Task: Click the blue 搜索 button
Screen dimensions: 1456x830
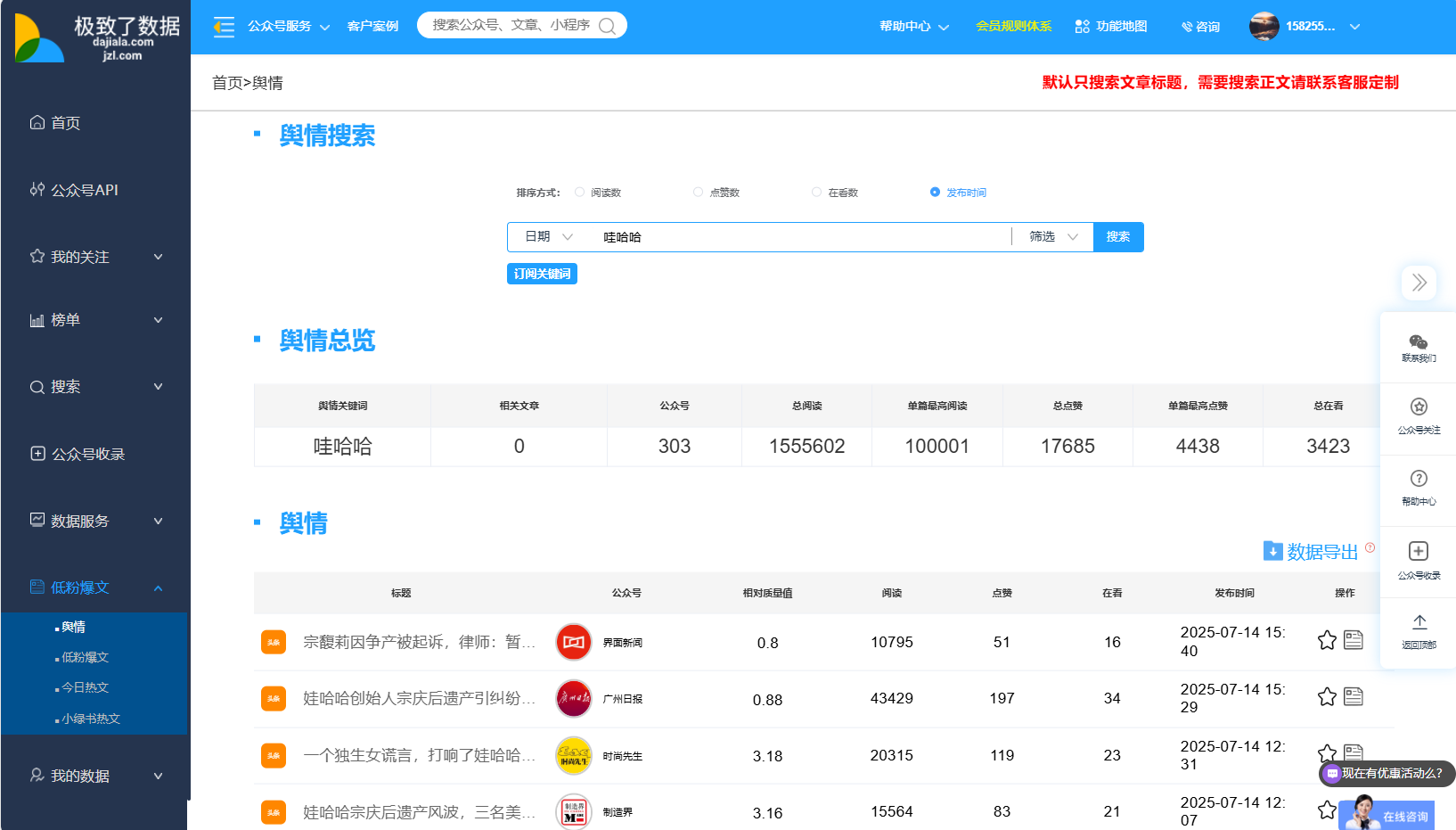Action: tap(1118, 237)
